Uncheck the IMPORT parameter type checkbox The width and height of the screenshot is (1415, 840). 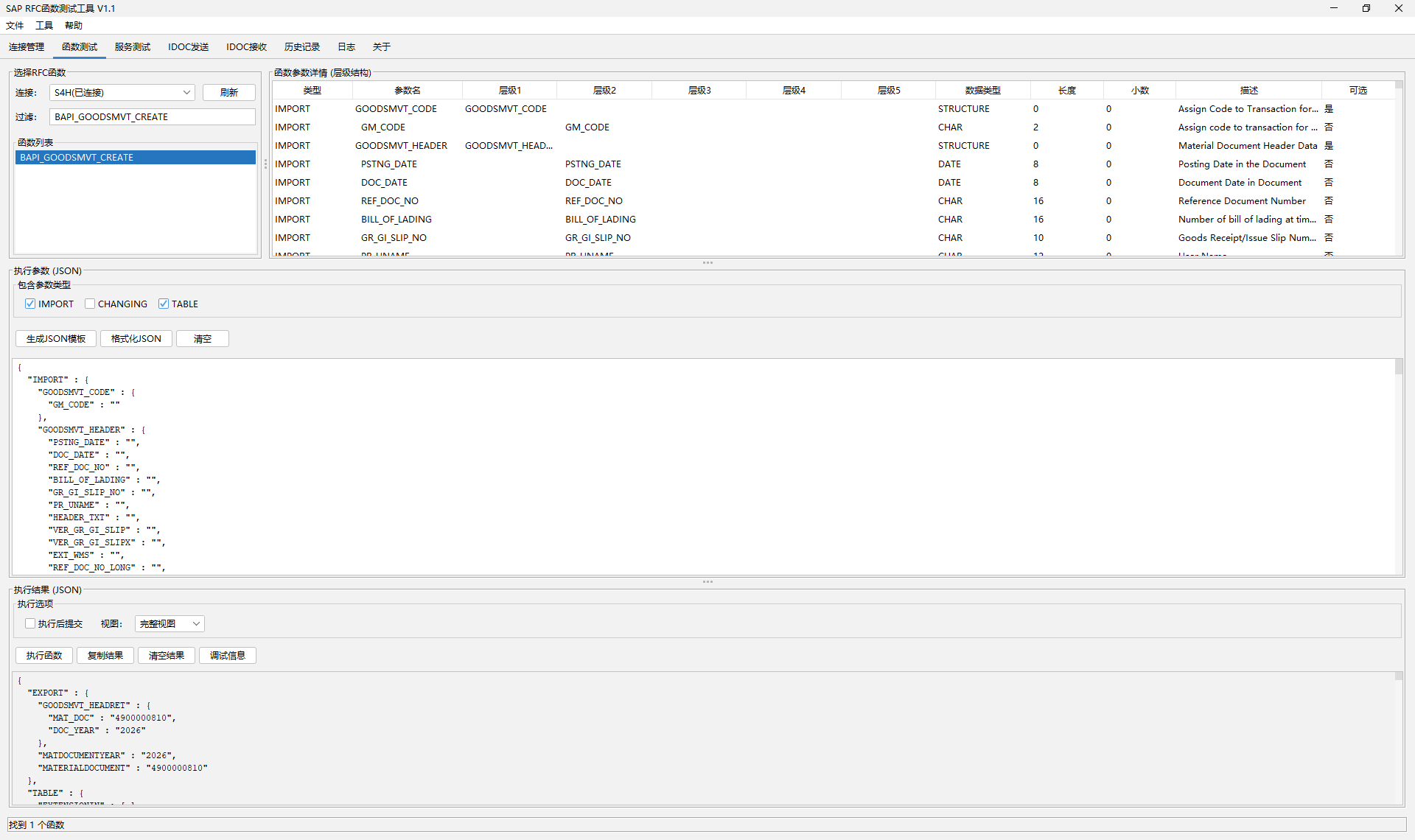tap(30, 304)
